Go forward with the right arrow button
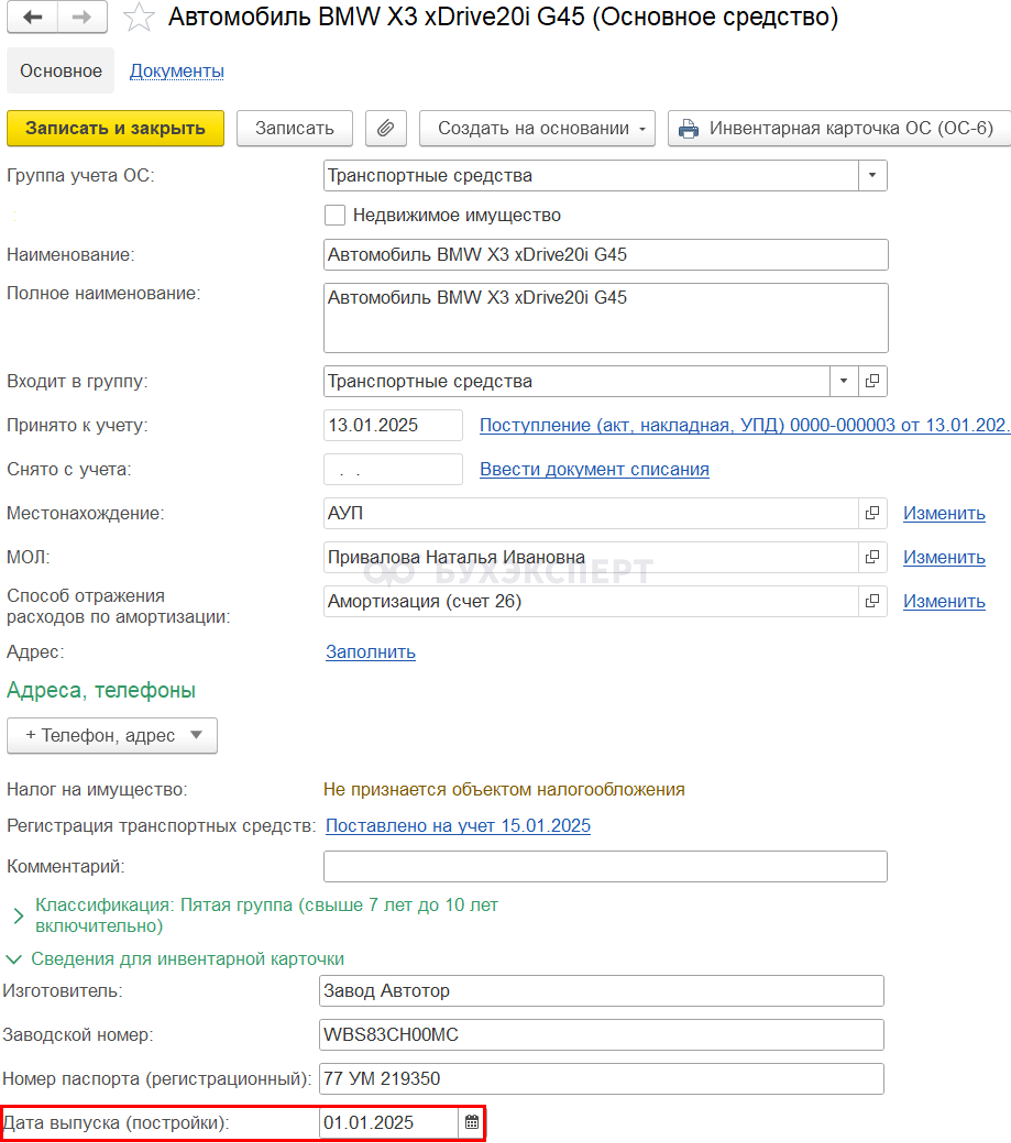Screen dimensions: 1011x1143 82,17
